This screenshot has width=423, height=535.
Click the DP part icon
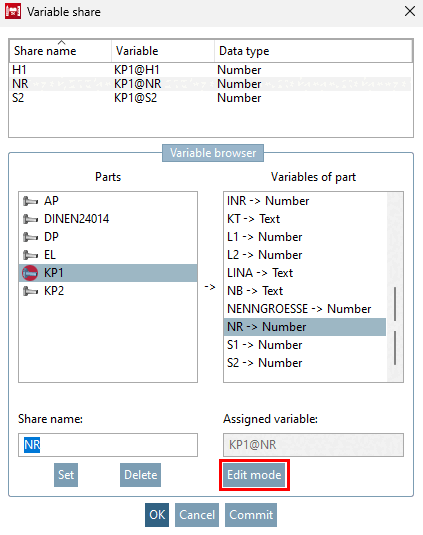pos(30,237)
